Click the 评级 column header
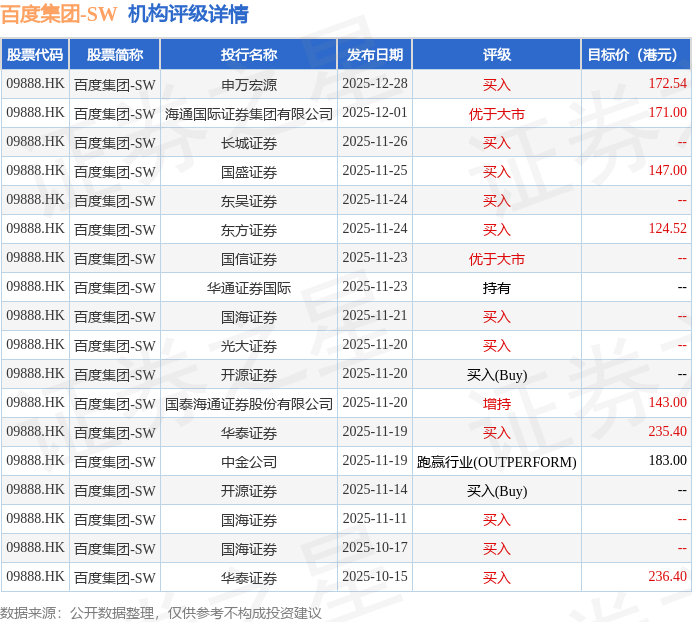This screenshot has height=622, width=692. click(x=496, y=54)
